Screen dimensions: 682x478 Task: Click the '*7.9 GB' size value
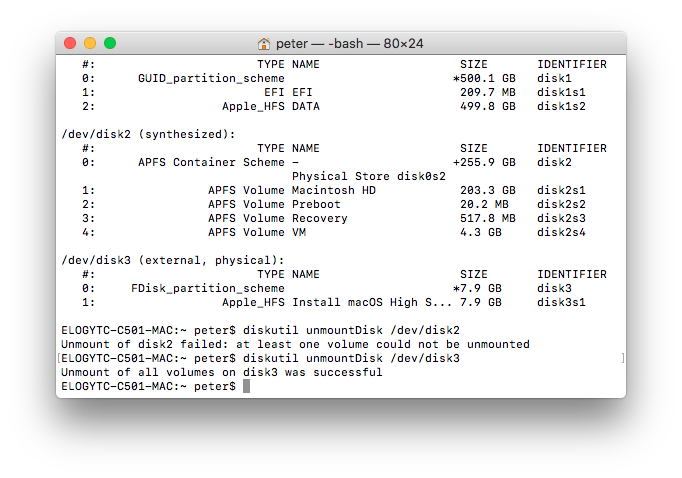(x=477, y=288)
